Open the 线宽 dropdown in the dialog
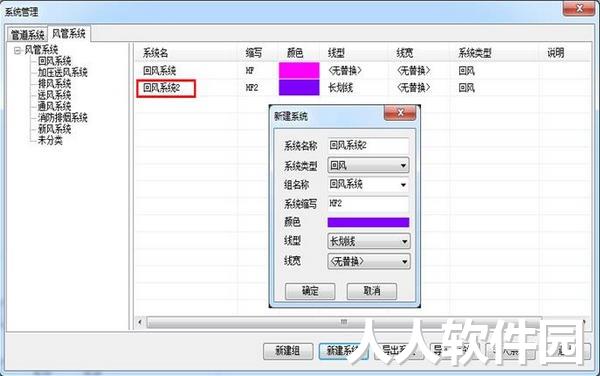Viewport: 600px width, 376px height. (x=368, y=262)
